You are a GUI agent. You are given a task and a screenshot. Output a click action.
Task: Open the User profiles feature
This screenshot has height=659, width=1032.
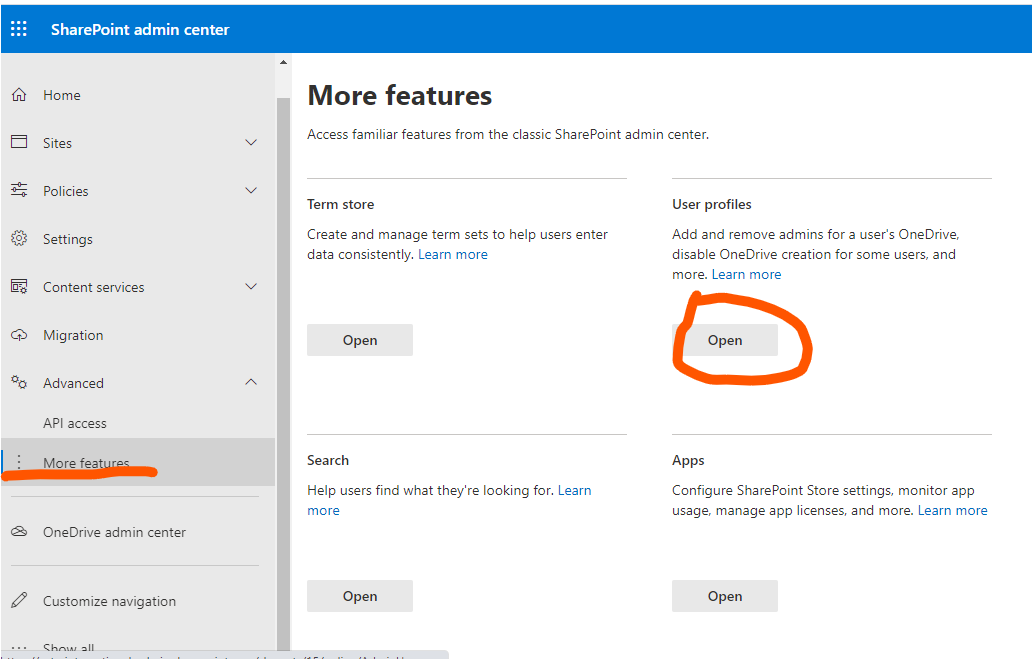(725, 340)
